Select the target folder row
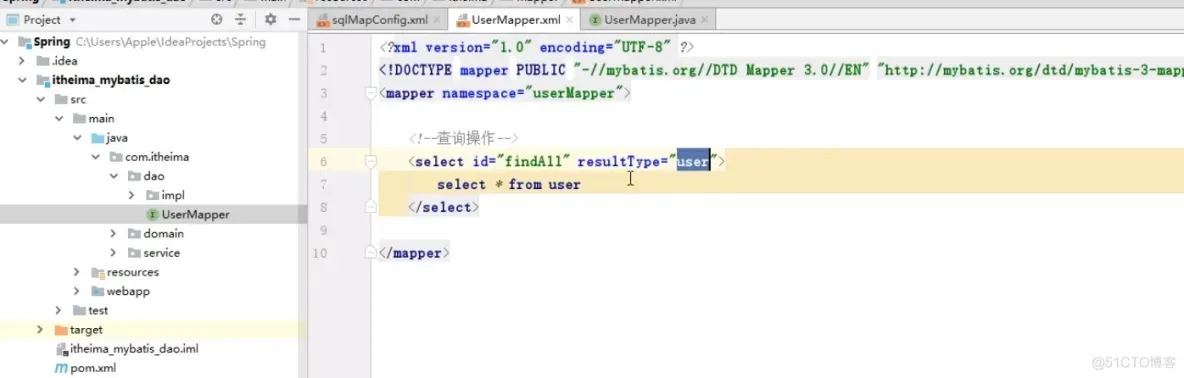The width and height of the screenshot is (1184, 378). (x=153, y=330)
